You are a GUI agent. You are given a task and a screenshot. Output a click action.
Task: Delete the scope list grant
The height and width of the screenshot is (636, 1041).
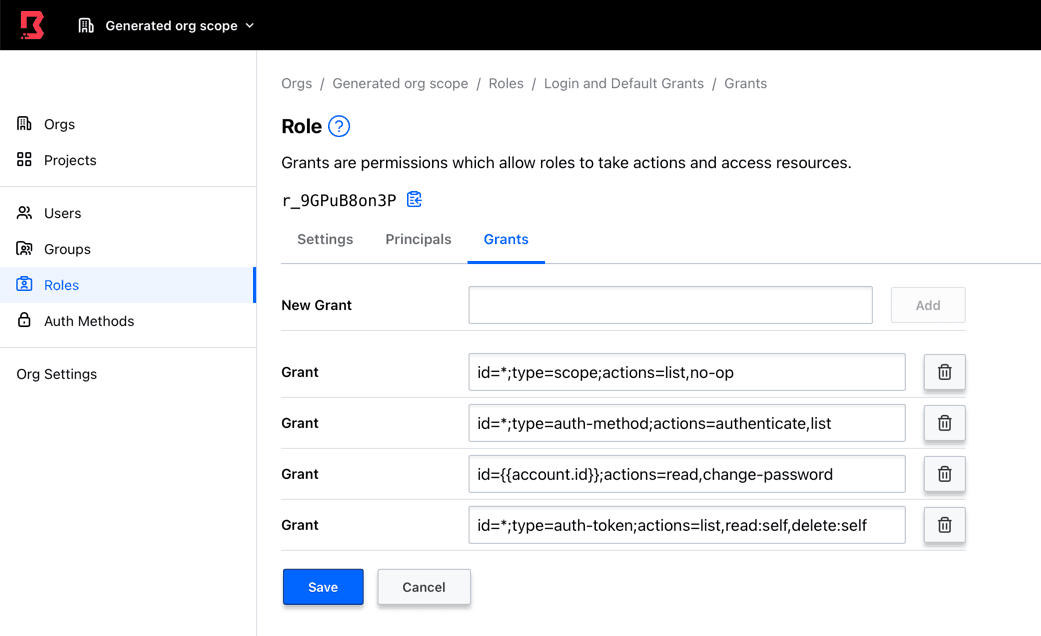click(944, 372)
